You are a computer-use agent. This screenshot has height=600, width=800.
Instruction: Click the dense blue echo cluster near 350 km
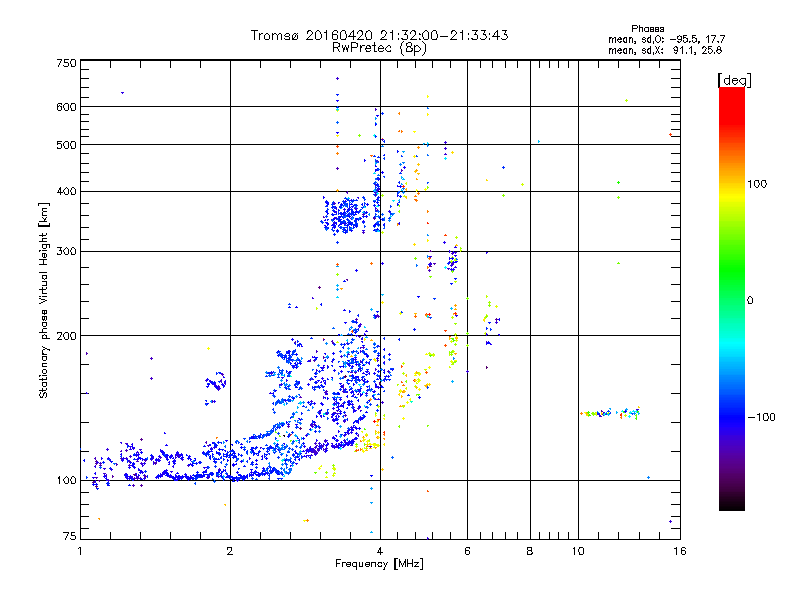(345, 214)
